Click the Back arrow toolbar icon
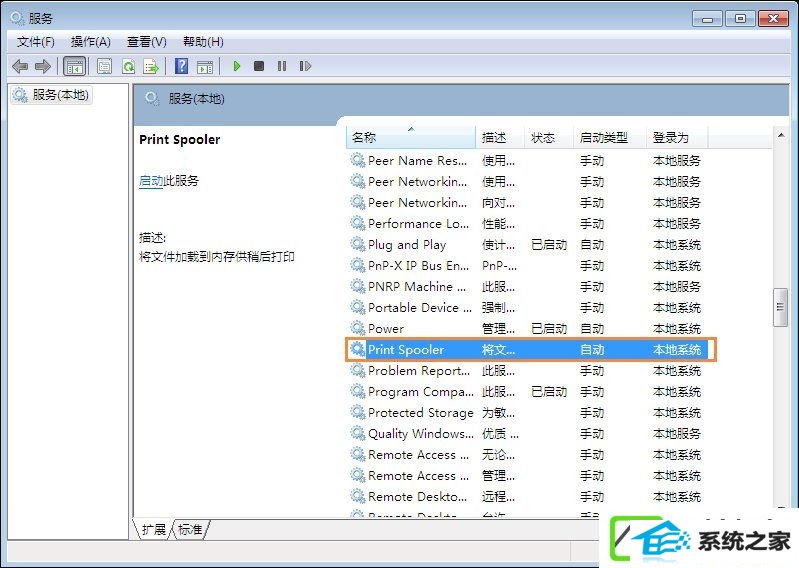Viewport: 799px width, 568px height. [20, 66]
